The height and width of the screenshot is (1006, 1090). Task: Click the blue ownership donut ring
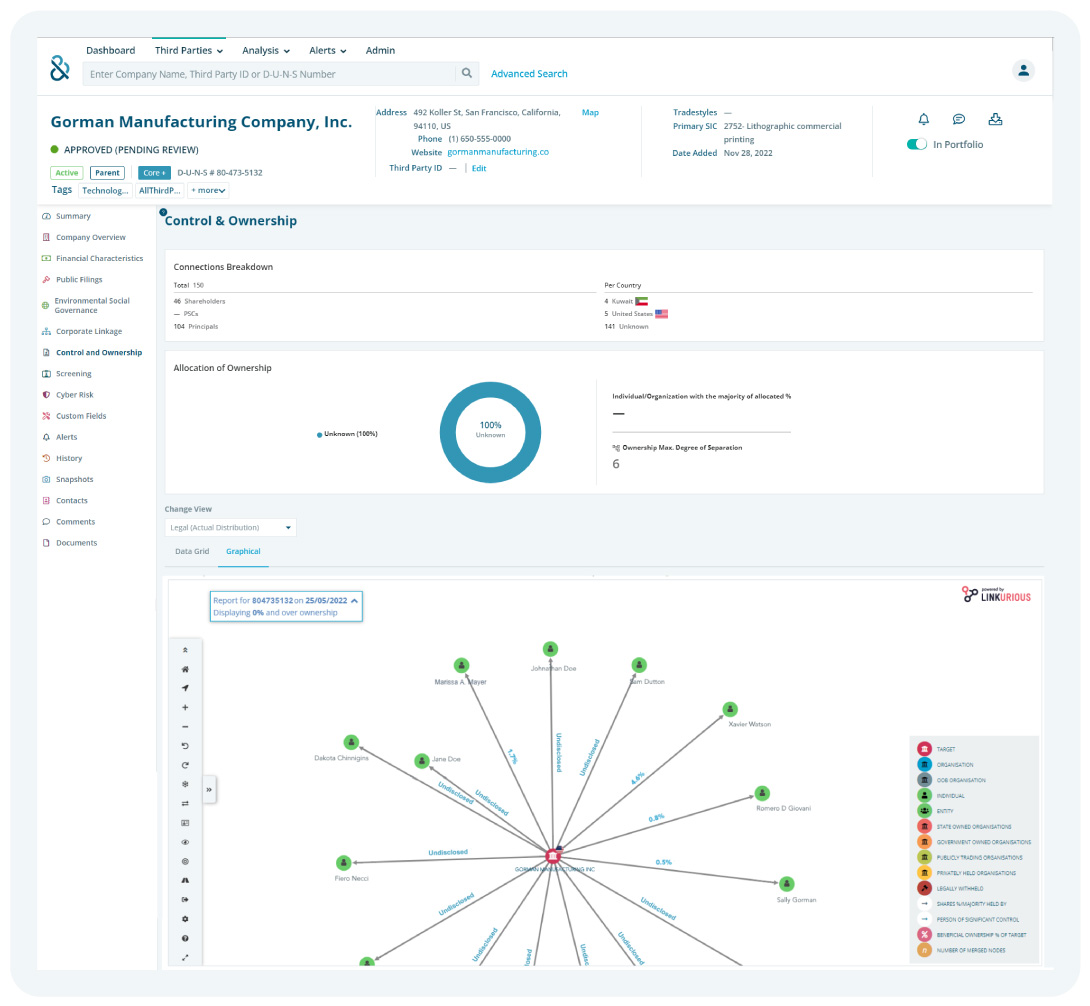448,432
